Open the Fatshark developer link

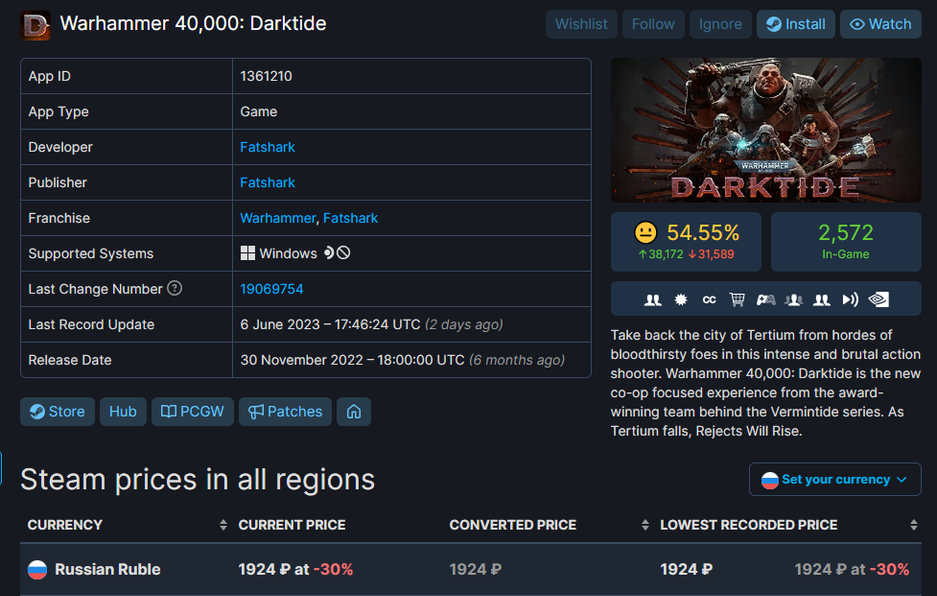(267, 147)
